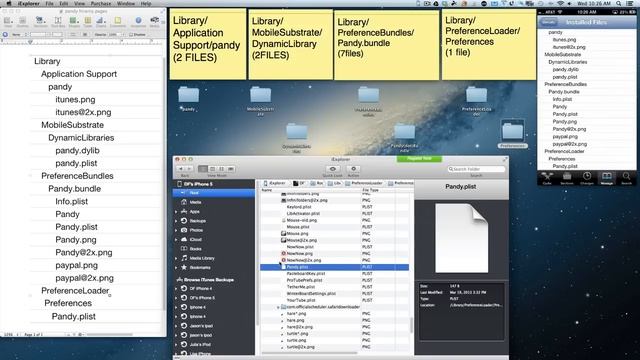Click the Apple menu icon

click(x=9, y=3)
